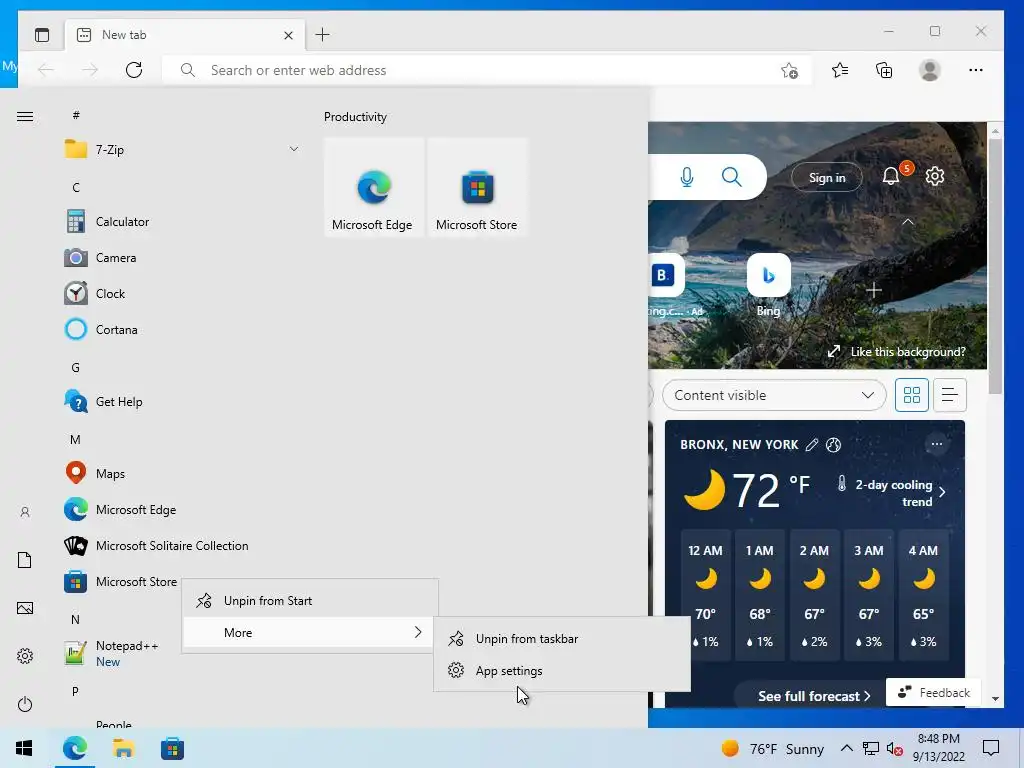Open the Content visible dropdown
Viewport: 1024px width, 768px height.
pyautogui.click(x=774, y=395)
